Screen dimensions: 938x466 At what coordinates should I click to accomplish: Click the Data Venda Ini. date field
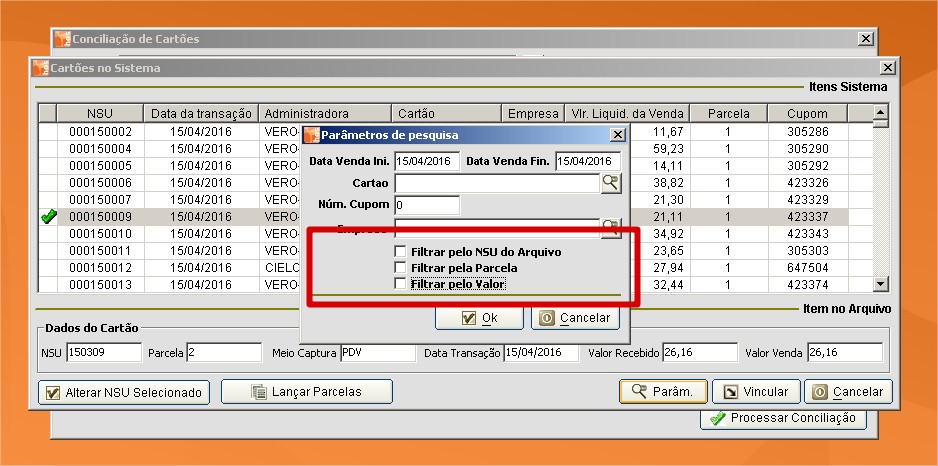click(x=427, y=161)
